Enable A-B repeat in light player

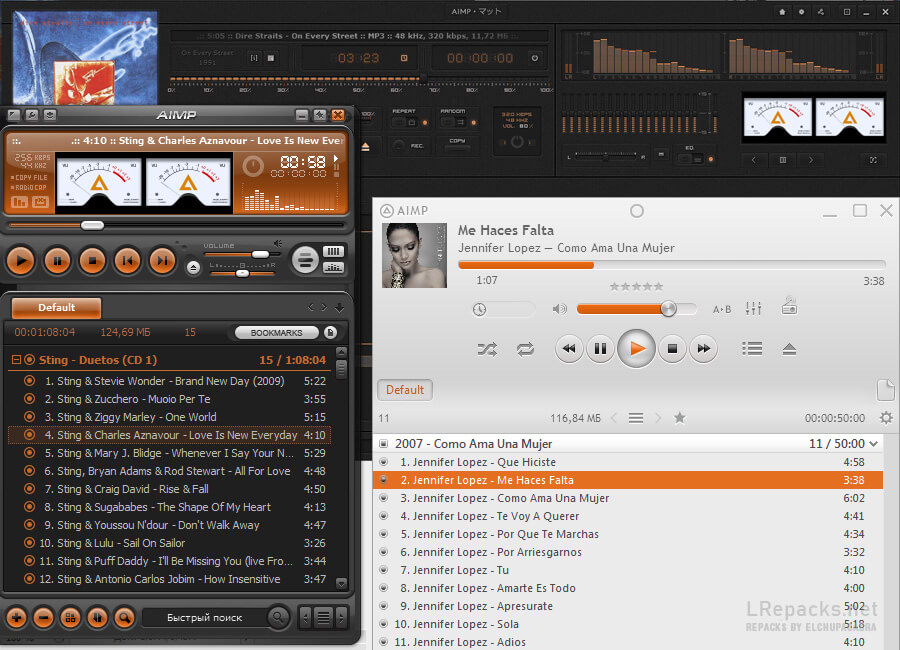click(721, 309)
